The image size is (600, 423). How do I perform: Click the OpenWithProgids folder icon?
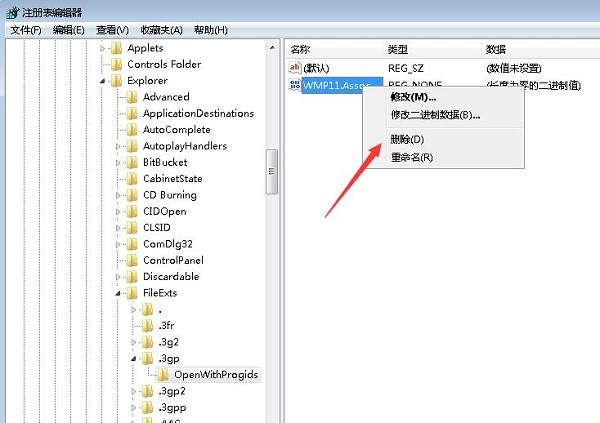pos(163,374)
